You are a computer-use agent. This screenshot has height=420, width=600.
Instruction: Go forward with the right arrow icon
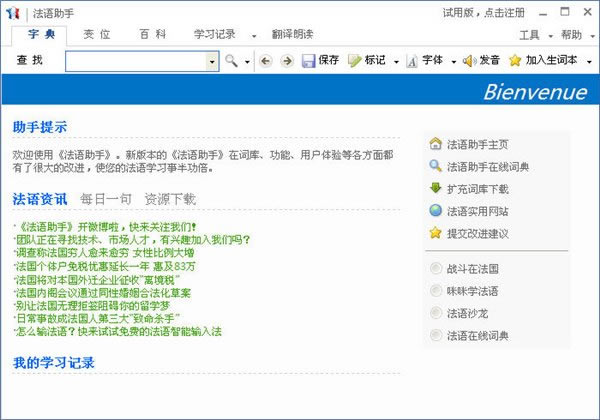pos(287,61)
